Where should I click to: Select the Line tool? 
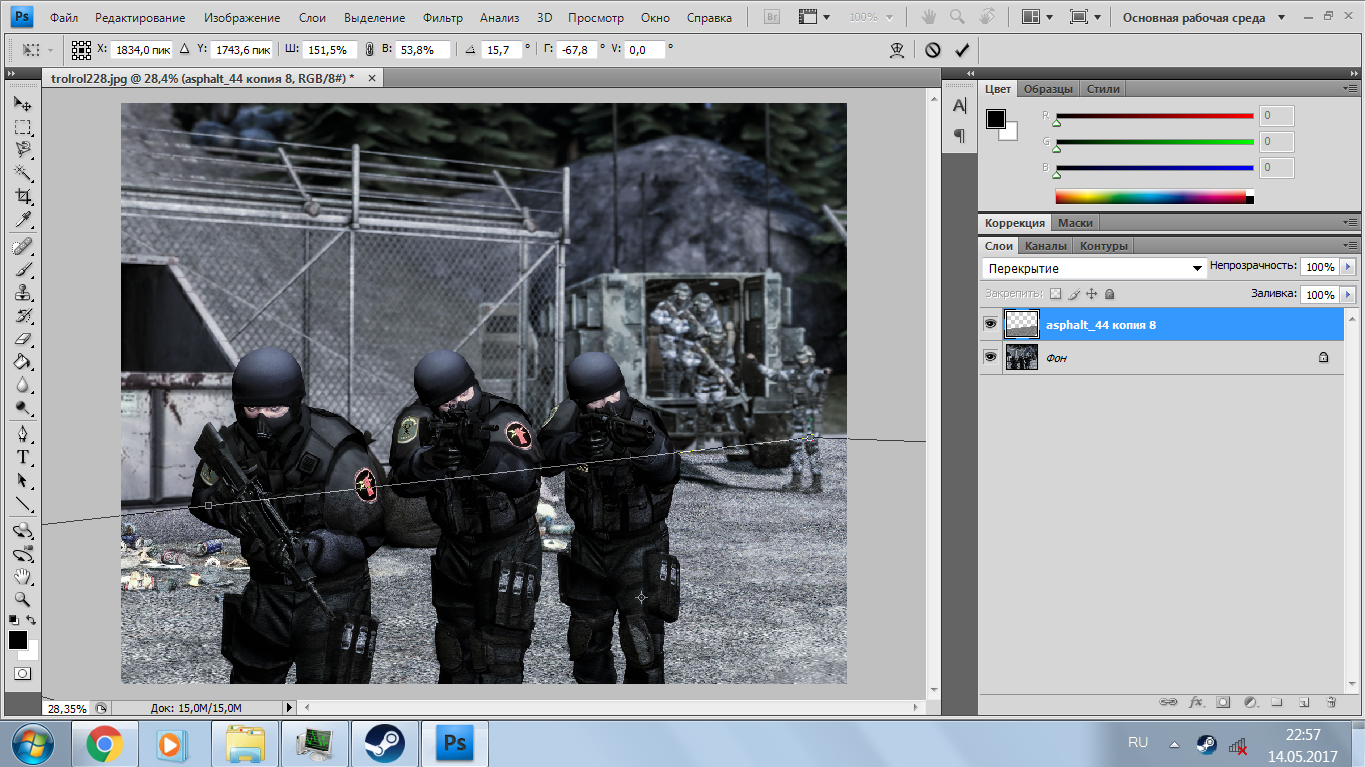[22, 504]
